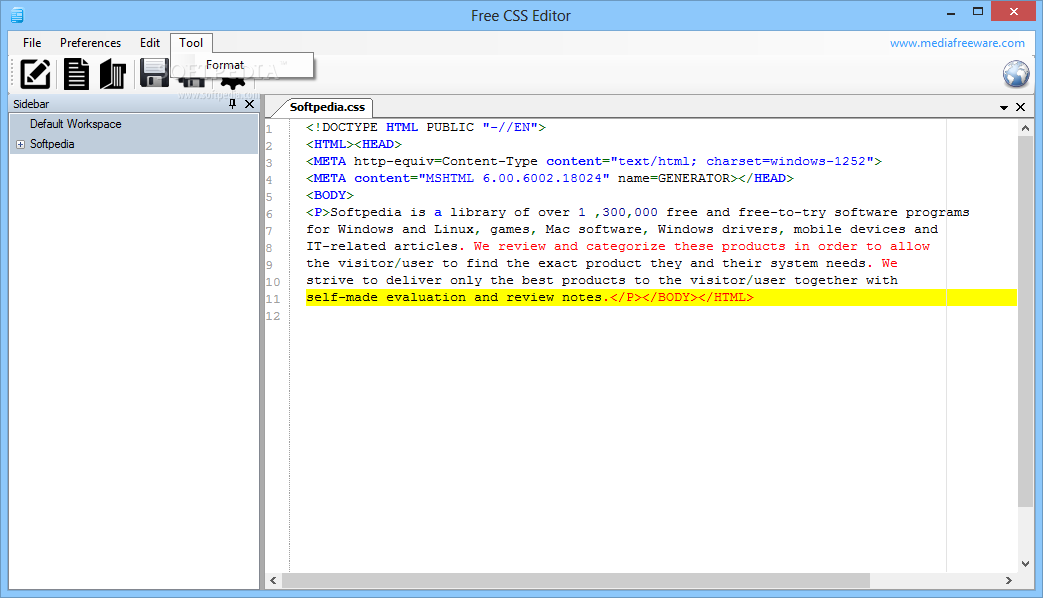This screenshot has height=598, width=1043.
Task: Select the Softpedia workspace item
Action: click(x=52, y=144)
